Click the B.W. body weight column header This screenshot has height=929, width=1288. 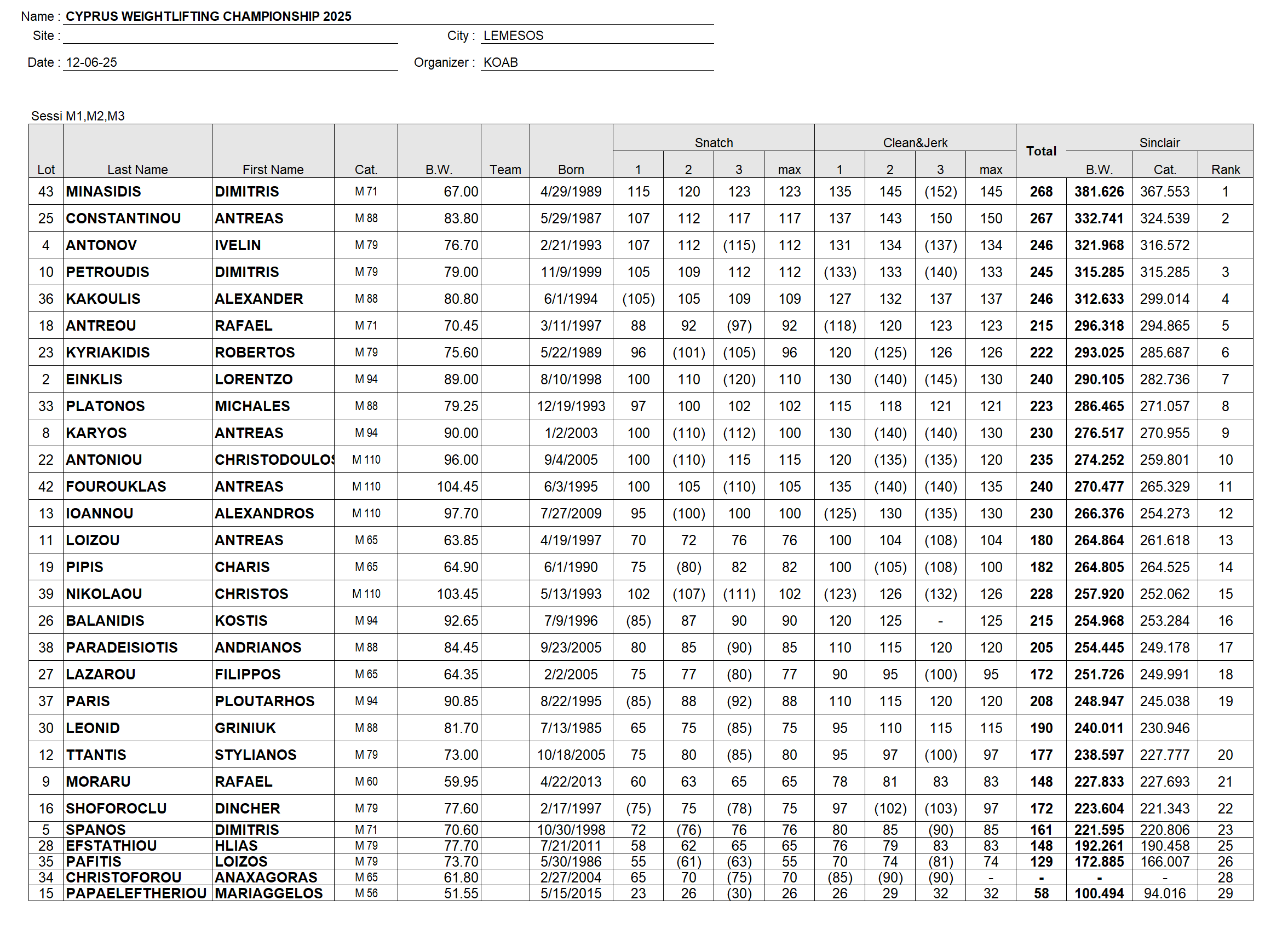[439, 169]
